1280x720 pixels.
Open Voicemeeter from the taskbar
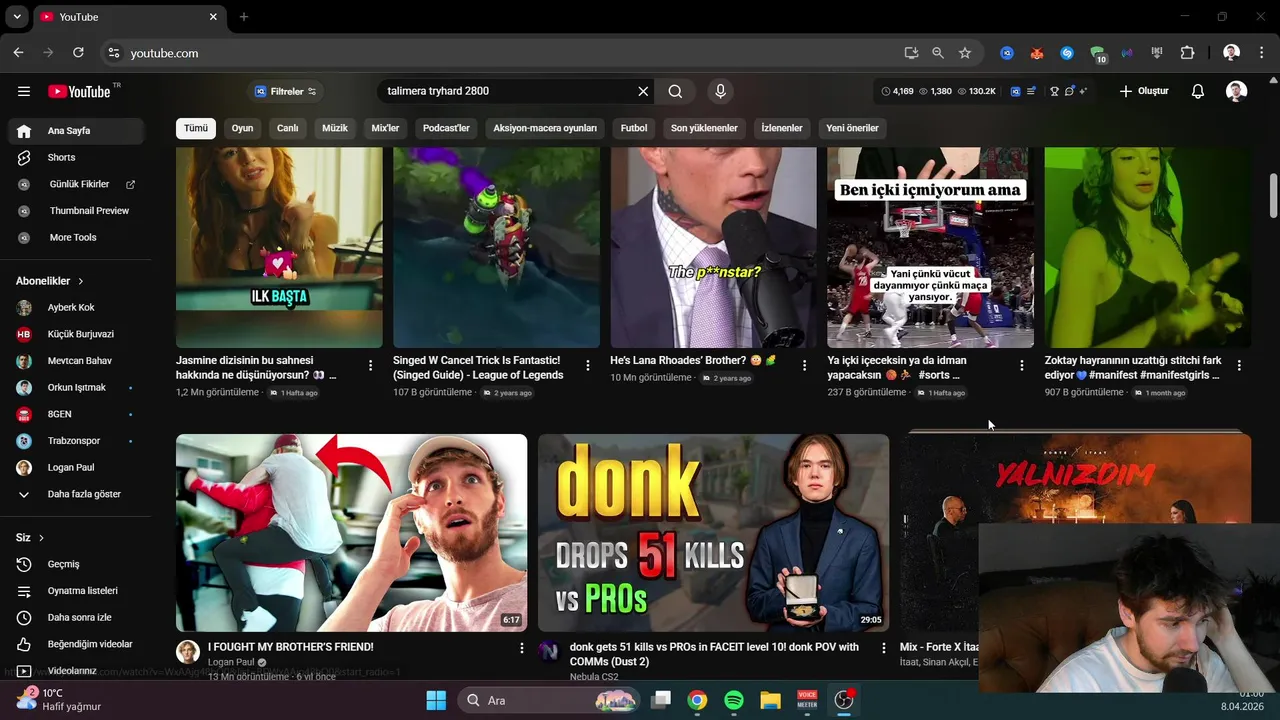tap(807, 700)
